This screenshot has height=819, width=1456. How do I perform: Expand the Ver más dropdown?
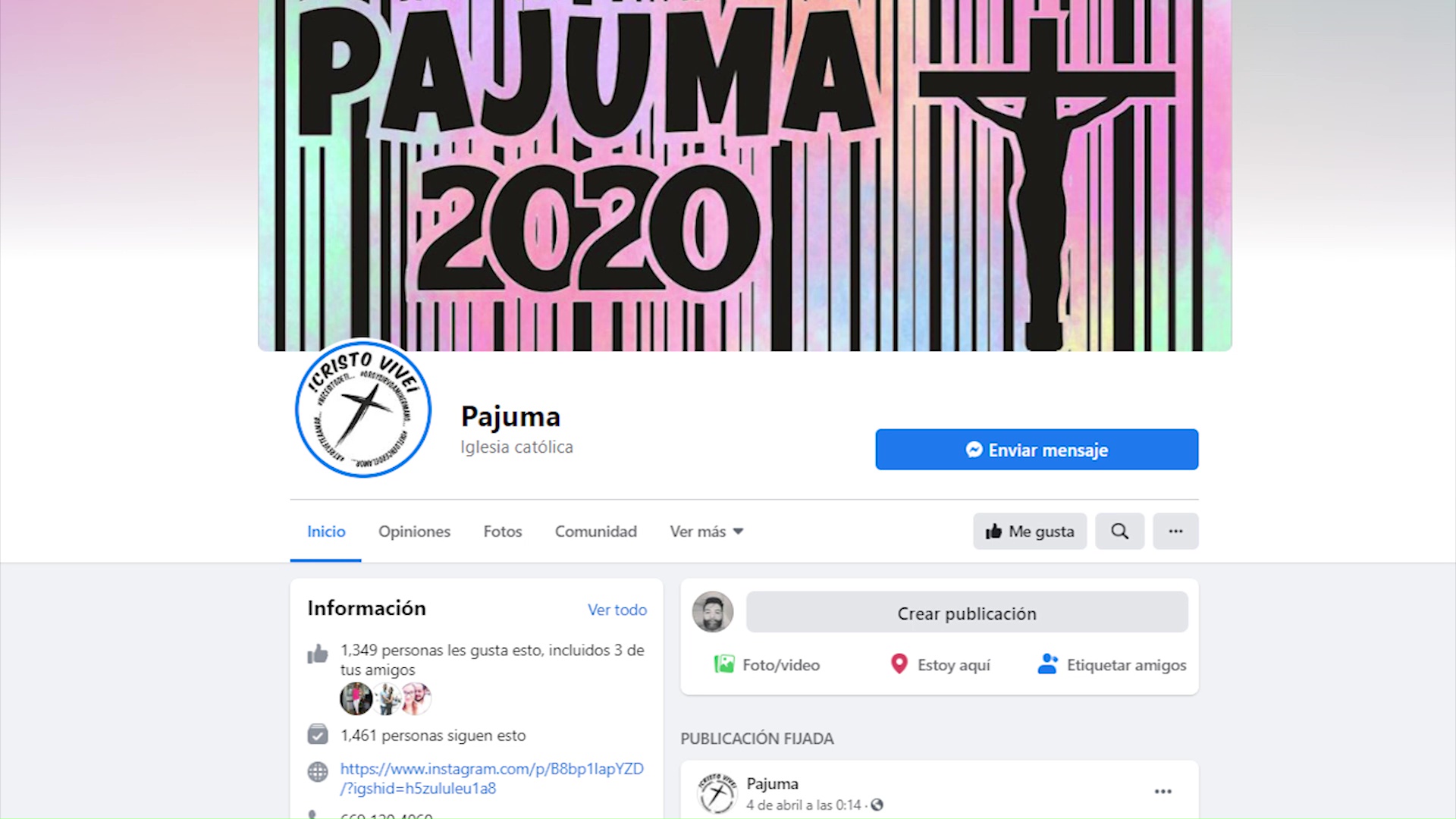(707, 532)
